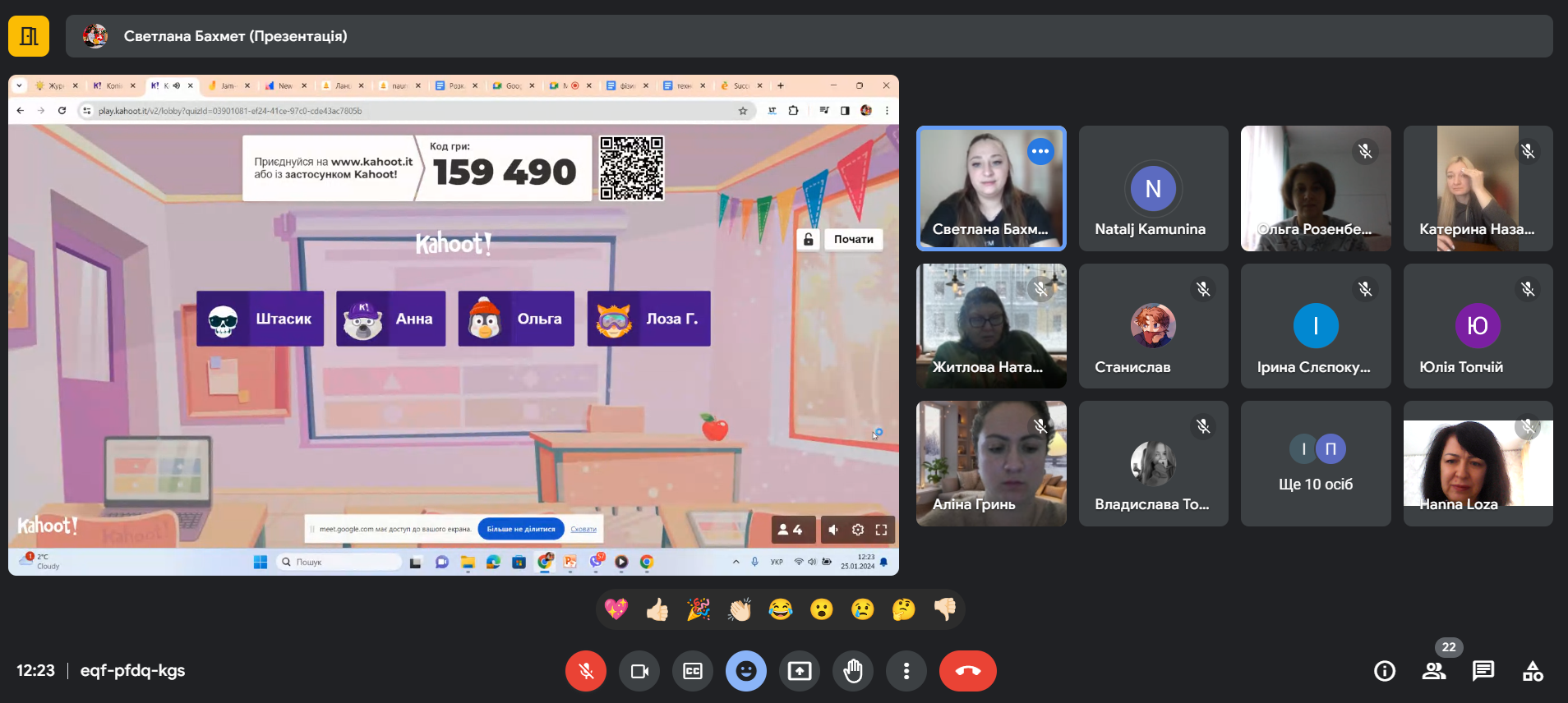
Task: Raise your hand
Action: click(853, 671)
